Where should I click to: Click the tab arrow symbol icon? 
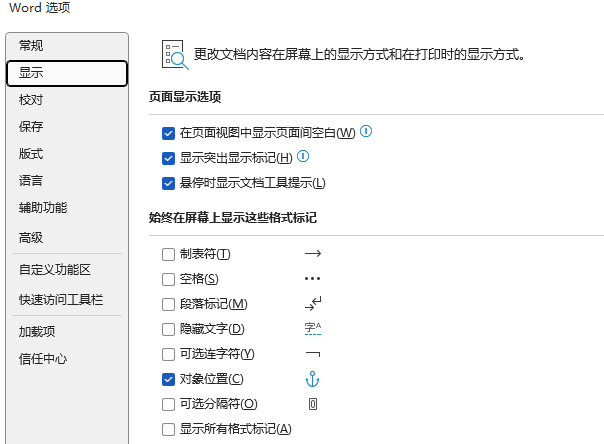pos(312,254)
